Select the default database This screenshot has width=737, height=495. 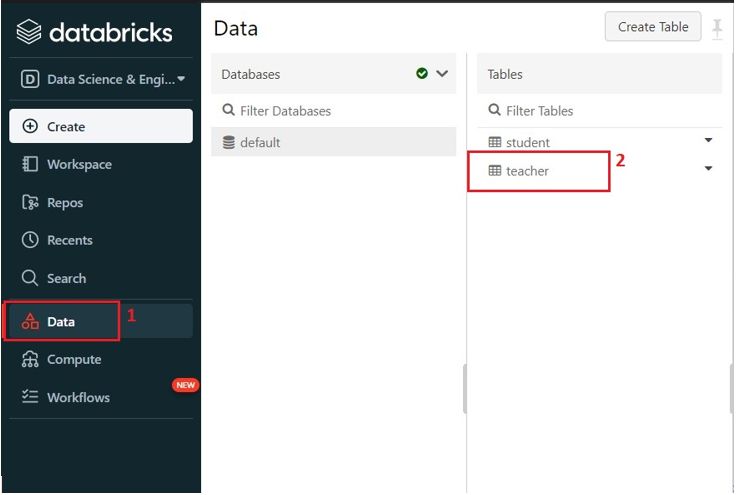pos(334,142)
